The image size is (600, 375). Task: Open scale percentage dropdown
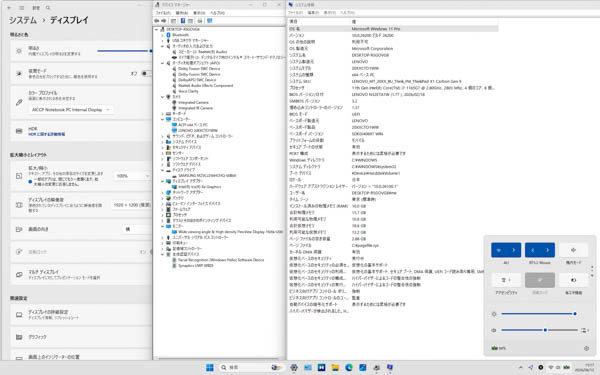point(132,176)
